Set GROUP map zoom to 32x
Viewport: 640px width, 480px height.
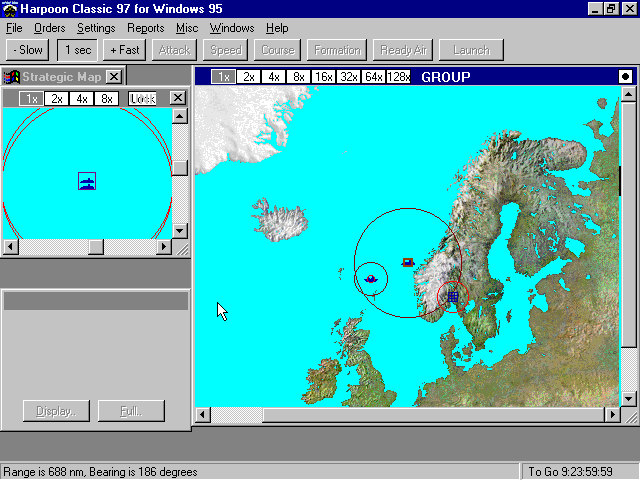[x=348, y=77]
